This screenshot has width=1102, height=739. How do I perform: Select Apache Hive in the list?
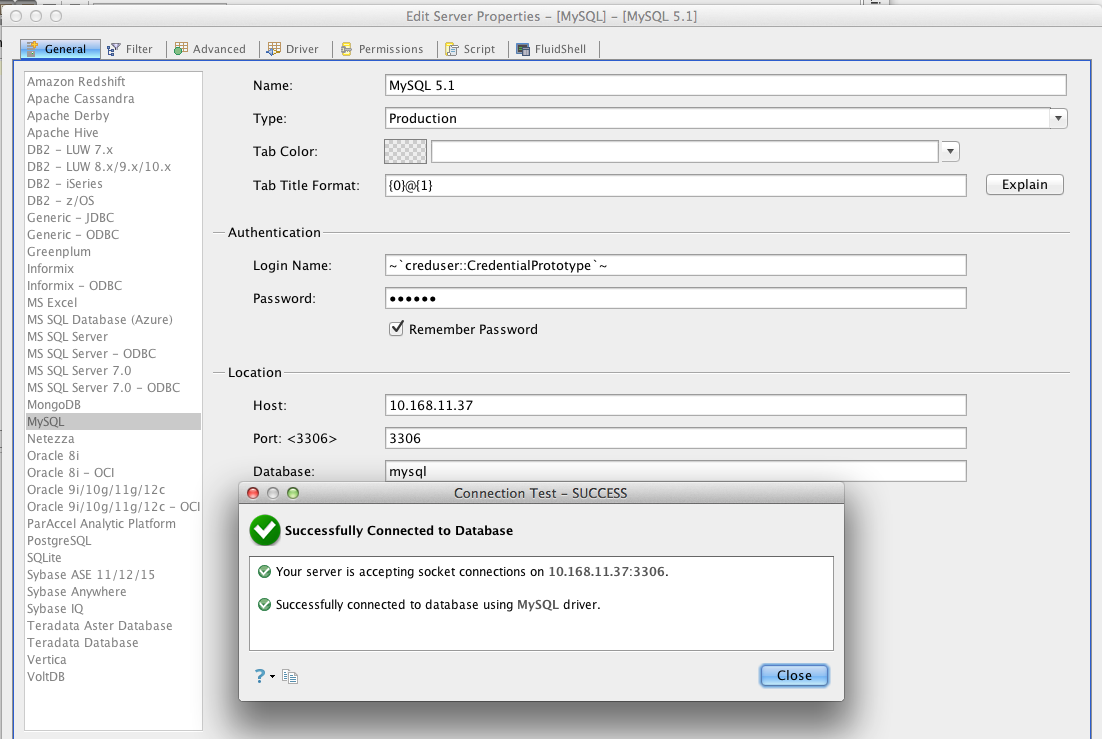[x=63, y=132]
